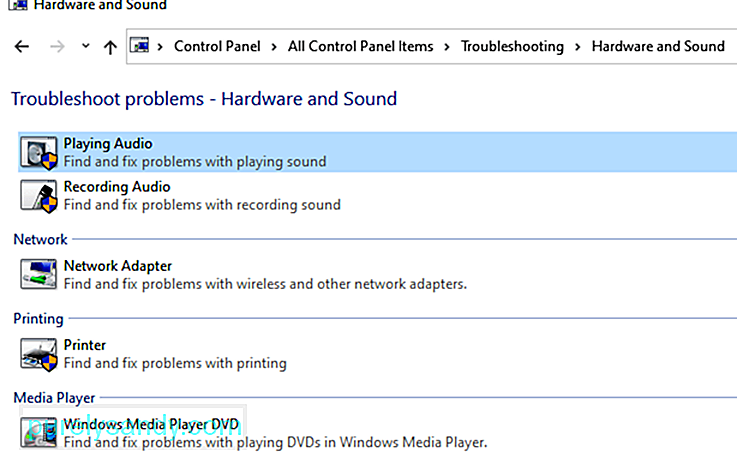The image size is (737, 460).
Task: Click the forward navigation arrow
Action: point(57,47)
